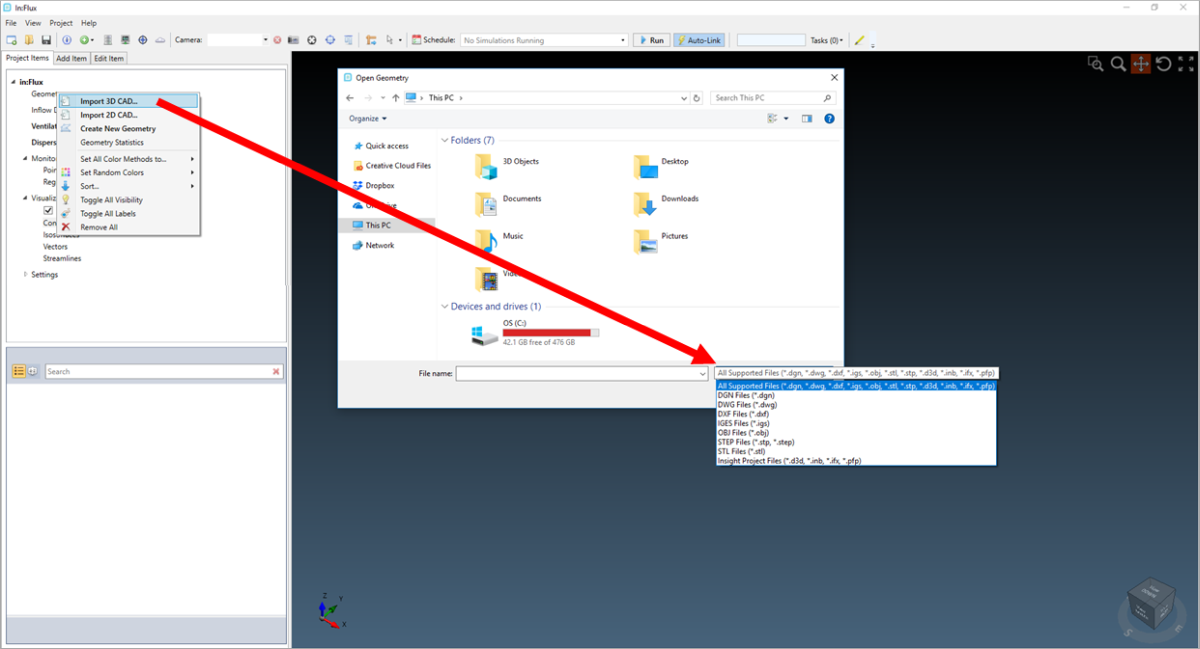This screenshot has width=1200, height=649.
Task: Expand the Settings tree node
Action: [x=25, y=274]
